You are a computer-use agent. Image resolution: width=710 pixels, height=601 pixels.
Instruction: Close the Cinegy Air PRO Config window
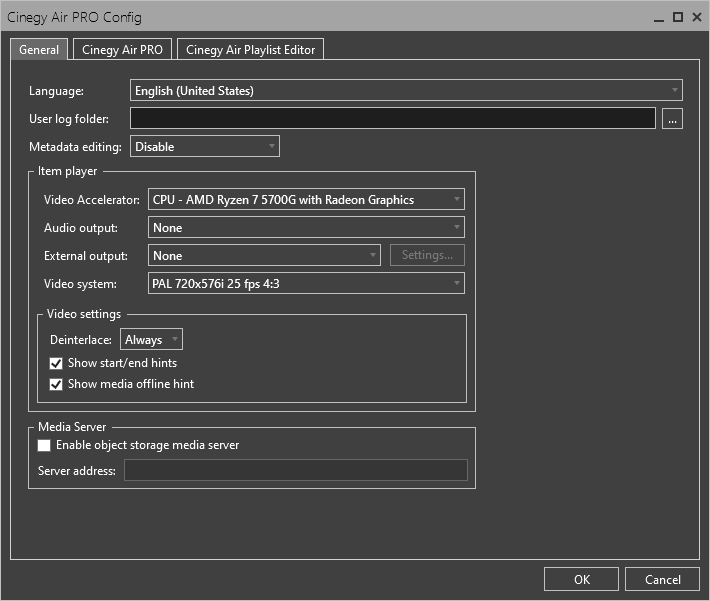[x=697, y=18]
